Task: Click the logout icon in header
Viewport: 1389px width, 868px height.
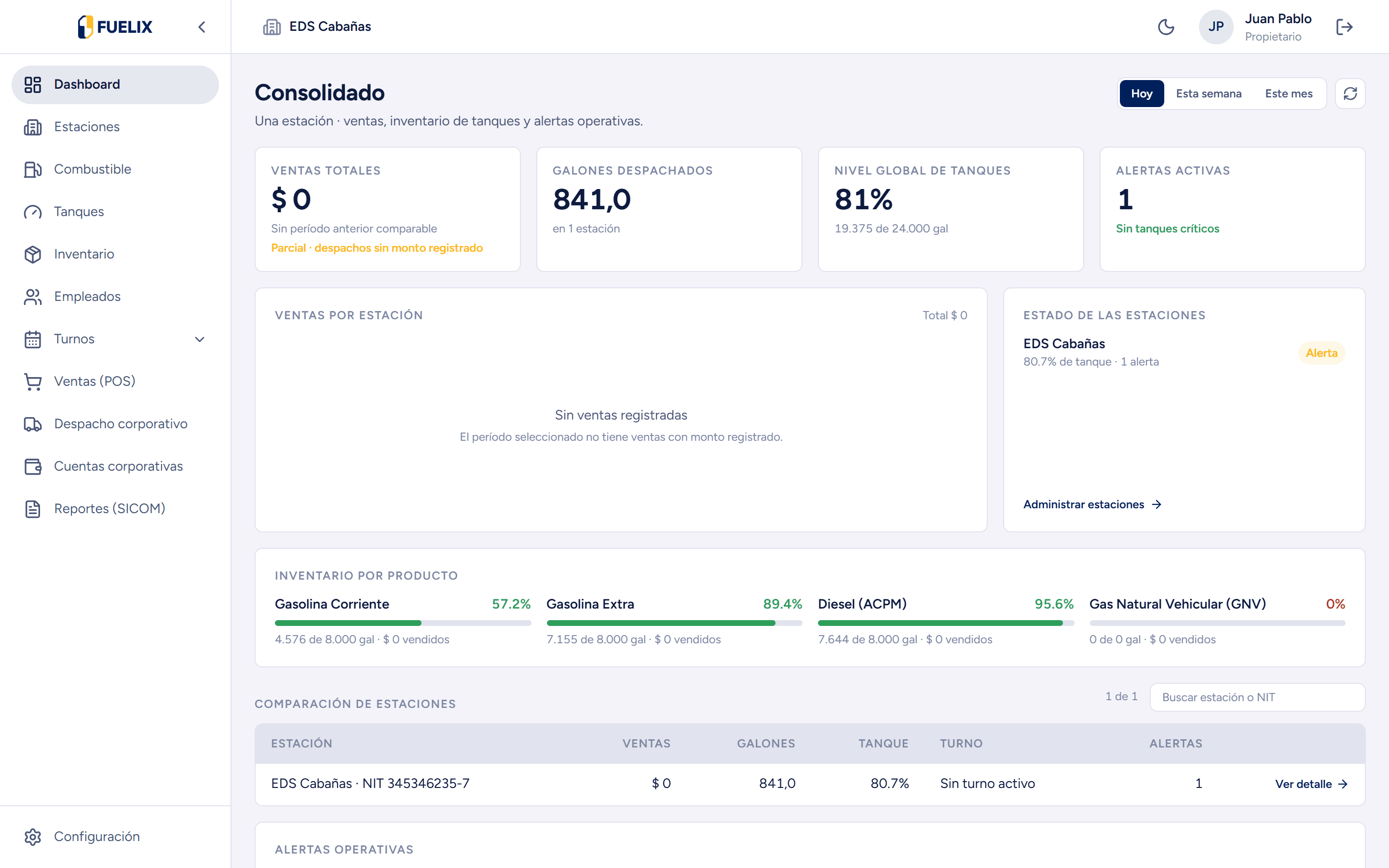Action: tap(1344, 27)
